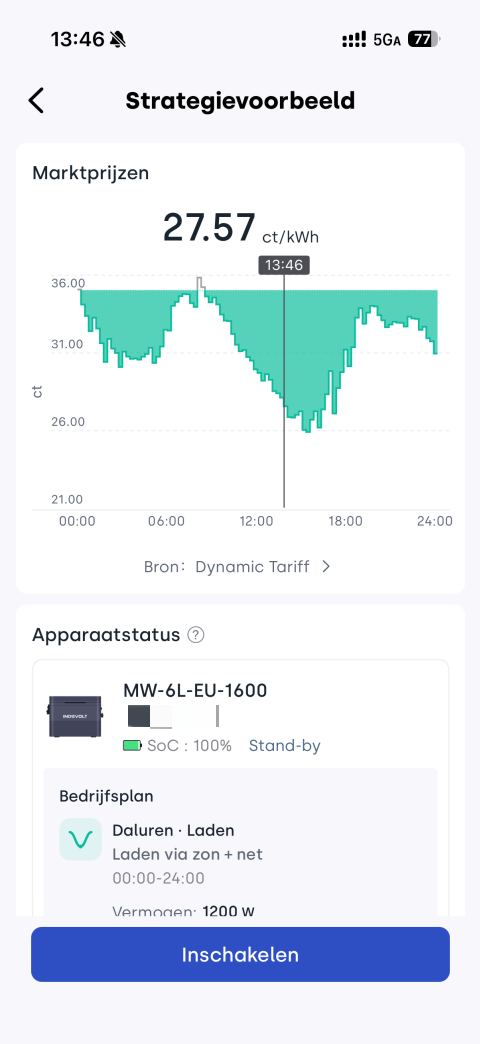This screenshot has width=480, height=1044.
Task: Open the Dynamic Tariff source chevron
Action: (326, 567)
